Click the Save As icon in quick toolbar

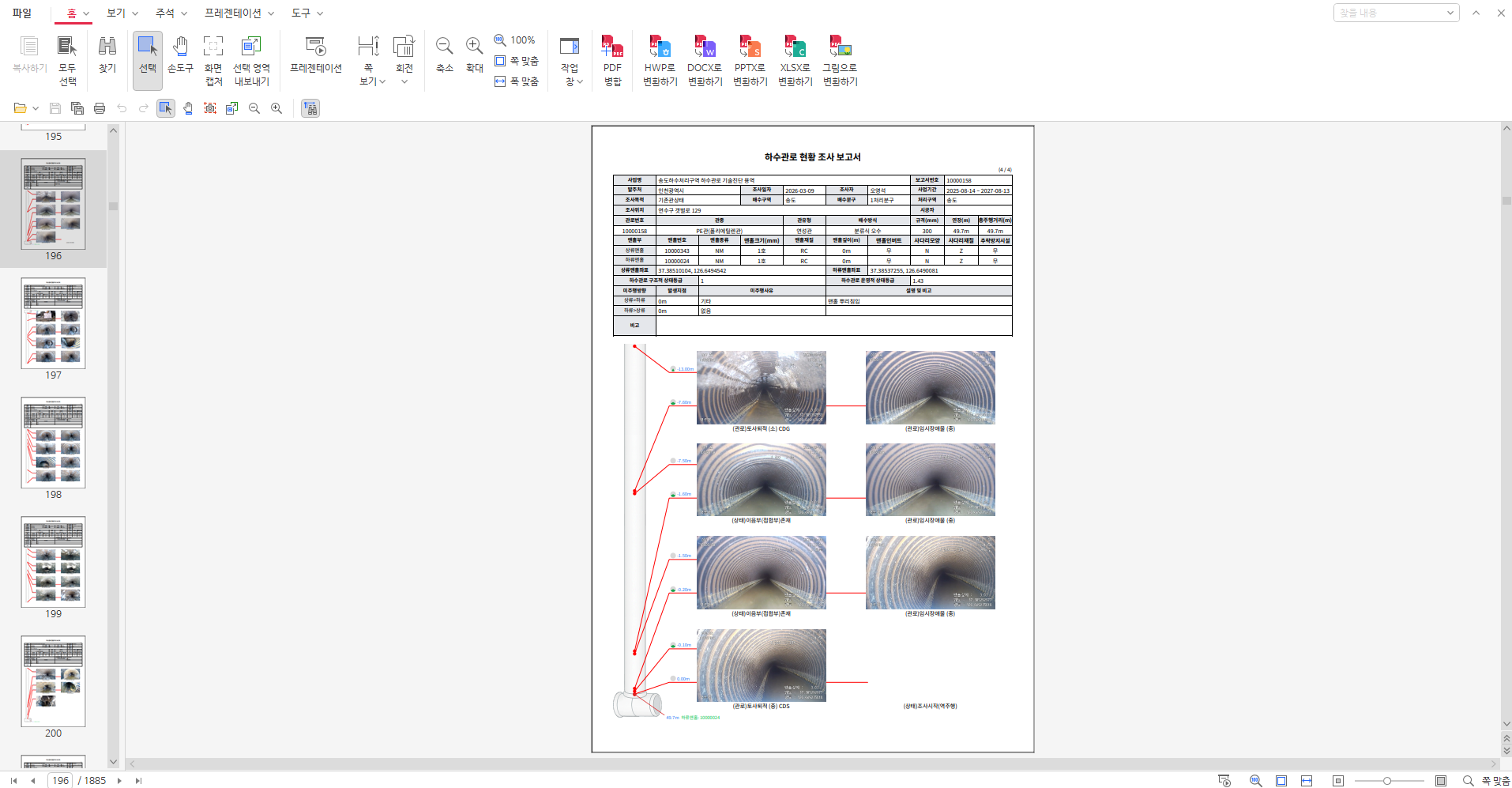[77, 108]
